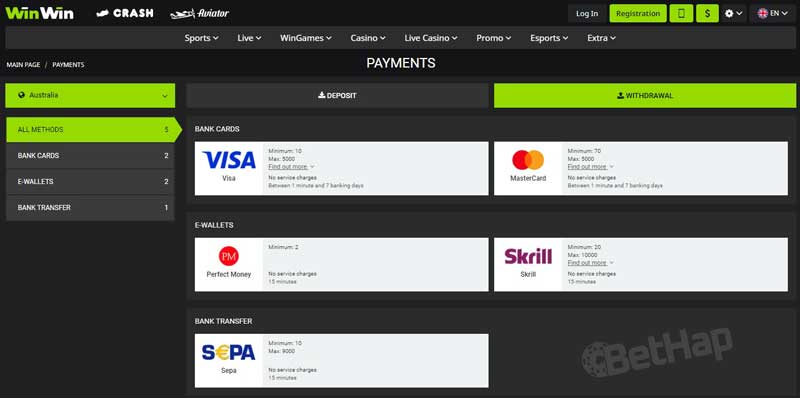Screen dimensions: 800x398
Task: Open the Casino menu
Action: 368,38
